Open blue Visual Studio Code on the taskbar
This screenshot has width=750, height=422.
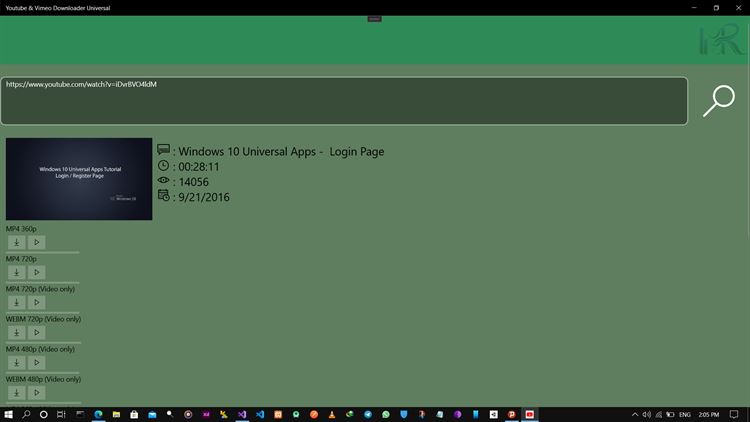pyautogui.click(x=260, y=414)
